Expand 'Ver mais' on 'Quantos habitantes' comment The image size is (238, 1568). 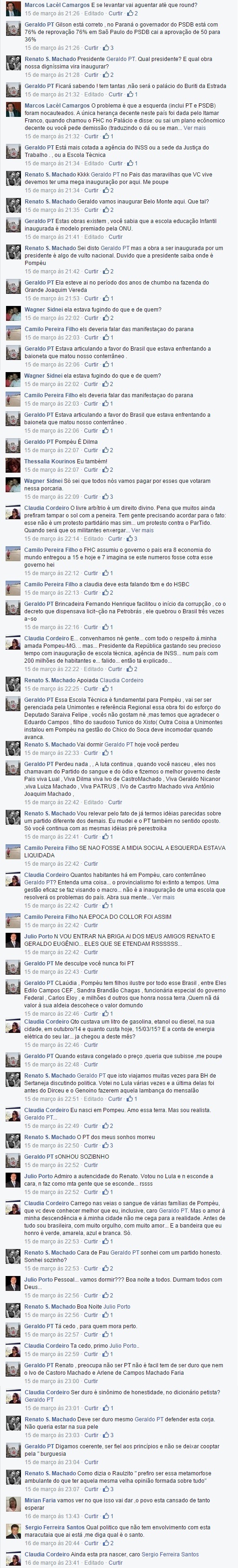click(163, 896)
